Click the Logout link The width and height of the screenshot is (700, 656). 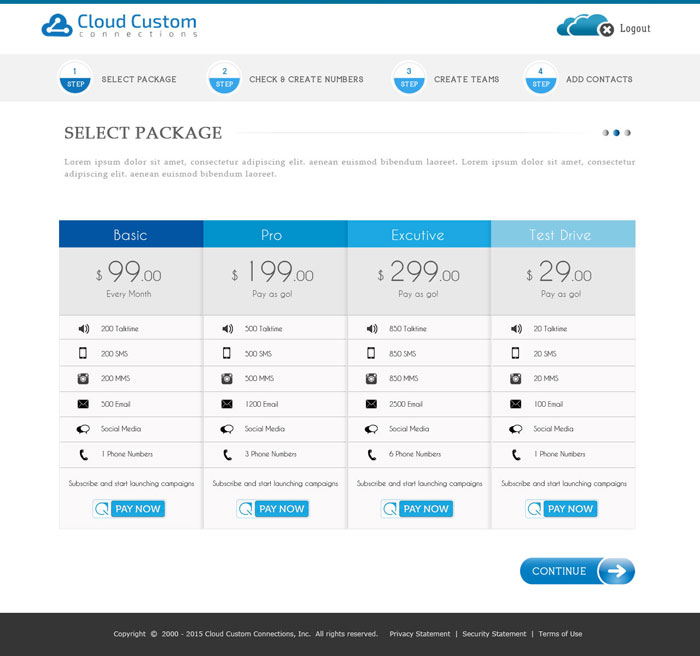coord(635,29)
